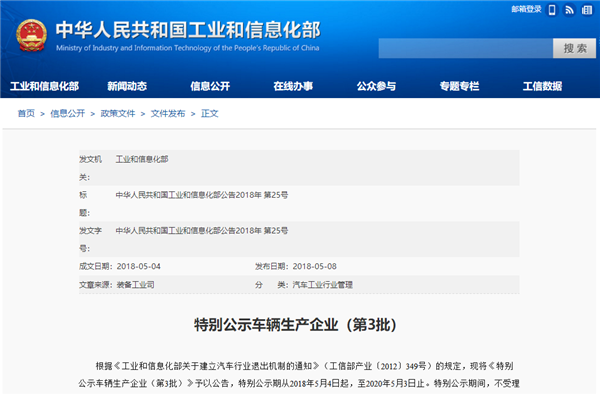Click the body paragraph starting 根据《工业和信息化部

click(299, 374)
